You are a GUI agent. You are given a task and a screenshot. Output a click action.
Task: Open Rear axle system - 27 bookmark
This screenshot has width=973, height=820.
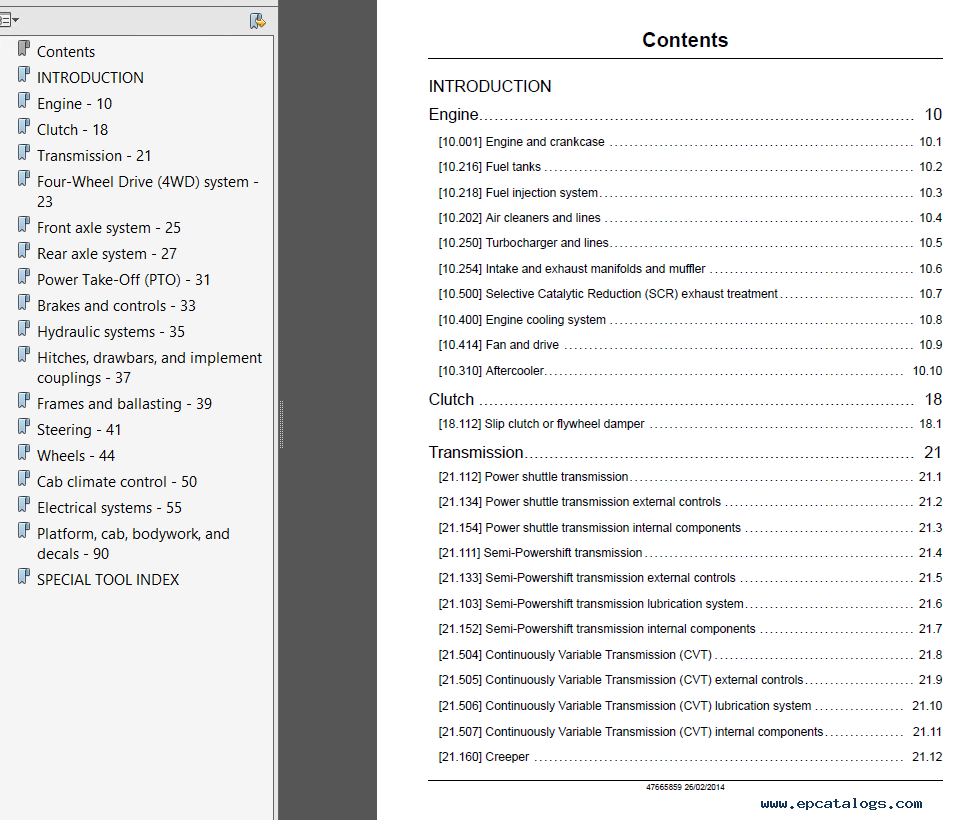[x=107, y=254]
